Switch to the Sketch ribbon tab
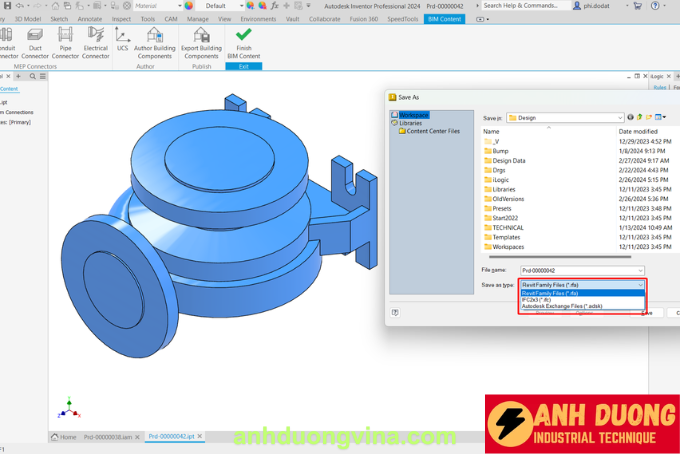 pos(59,19)
